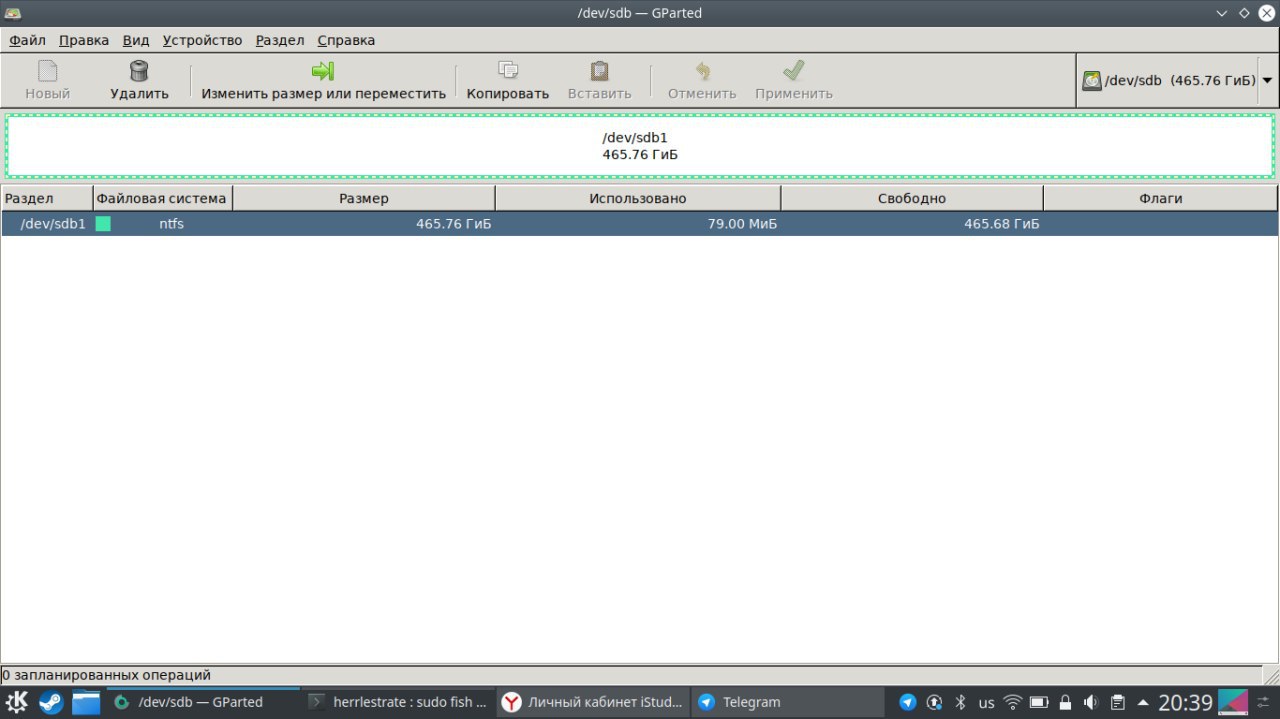Click the titlebar chevron minimize button
The height and width of the screenshot is (719, 1280).
coord(1222,13)
